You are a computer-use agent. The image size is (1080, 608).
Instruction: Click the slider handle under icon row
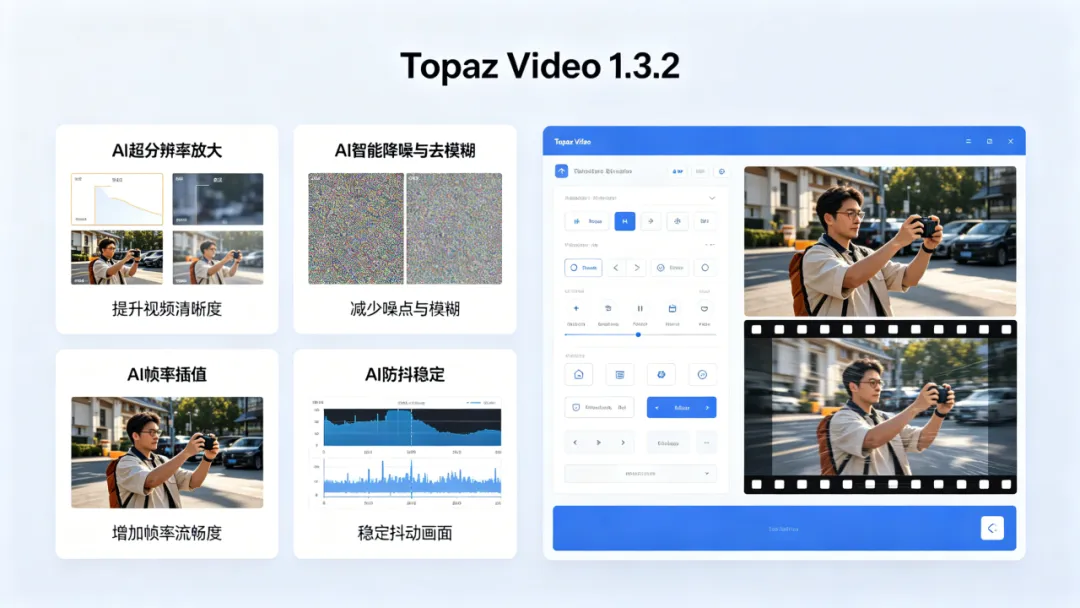coord(638,335)
